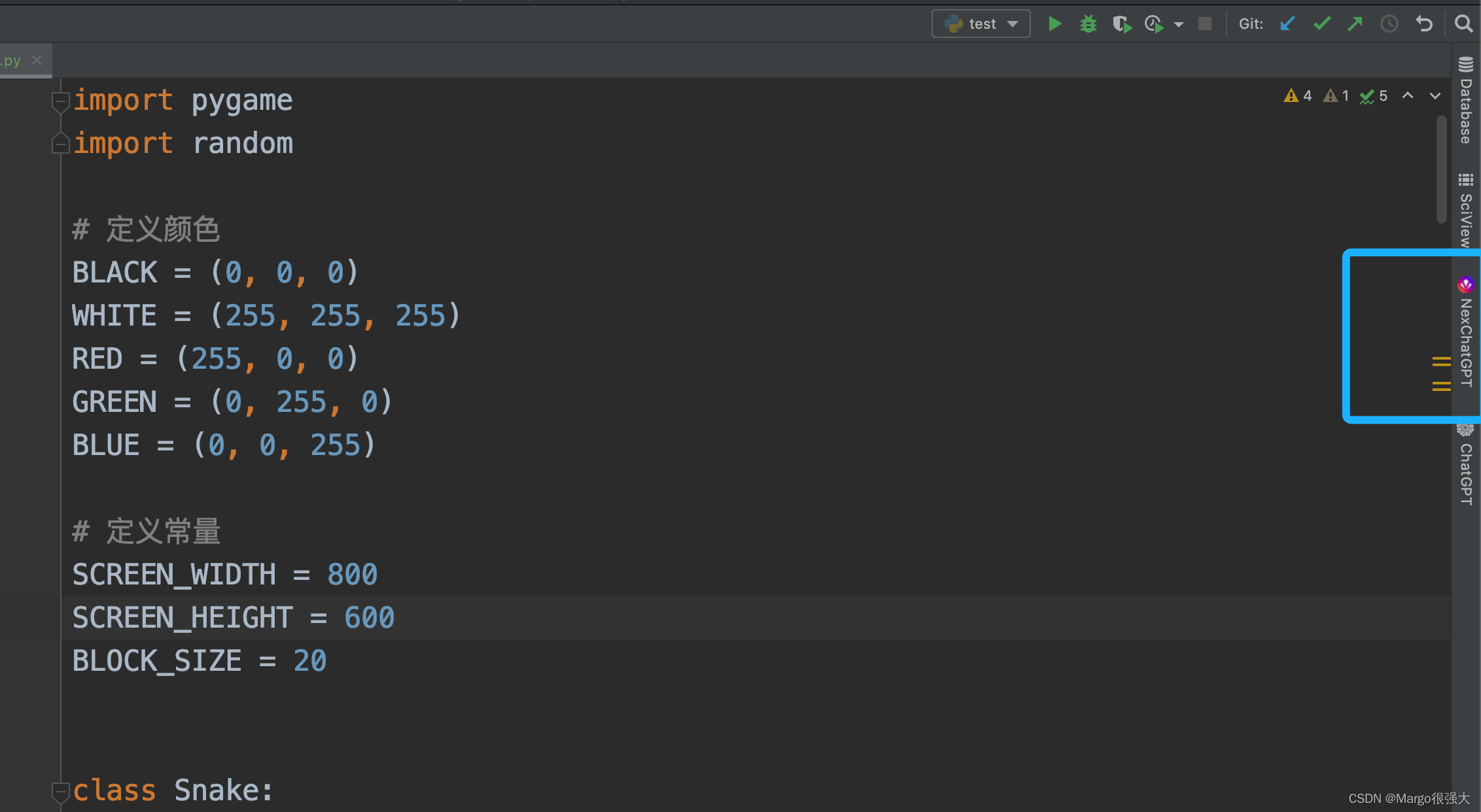Click the ChatGPT logo icon
Viewport: 1481px width, 812px height.
click(1465, 430)
